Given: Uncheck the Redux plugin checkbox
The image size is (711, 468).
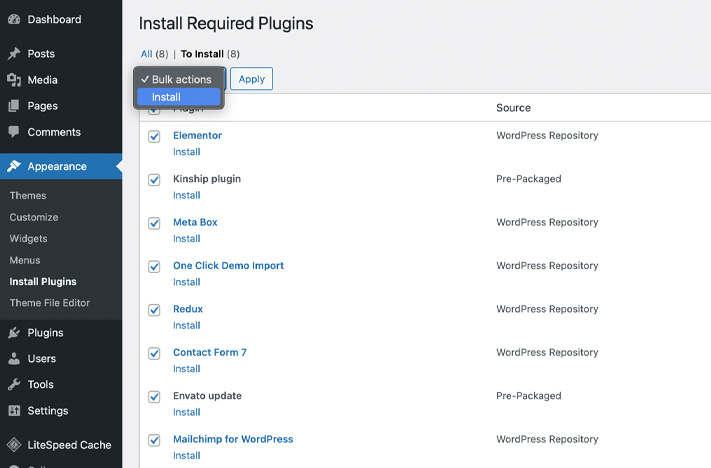Looking at the screenshot, I should click(x=154, y=310).
